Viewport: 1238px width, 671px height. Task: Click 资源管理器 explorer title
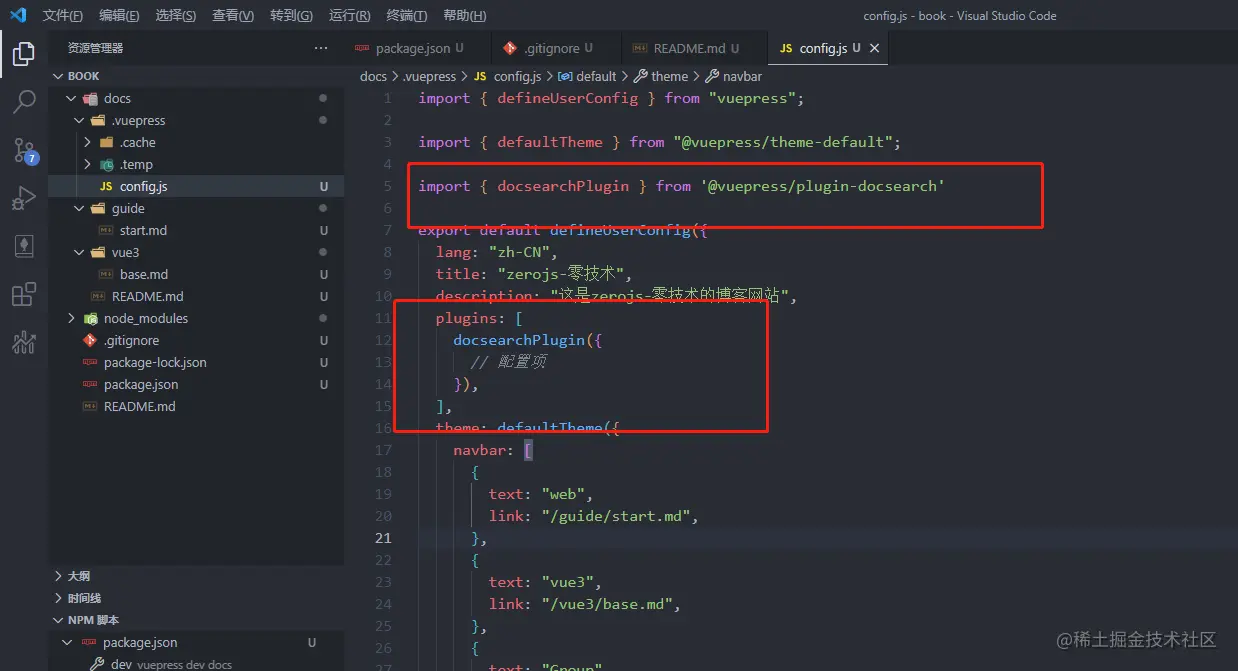[96, 48]
